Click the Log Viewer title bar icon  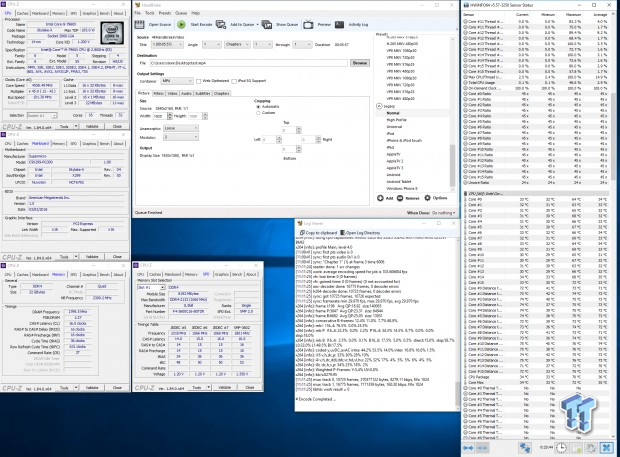[x=300, y=223]
